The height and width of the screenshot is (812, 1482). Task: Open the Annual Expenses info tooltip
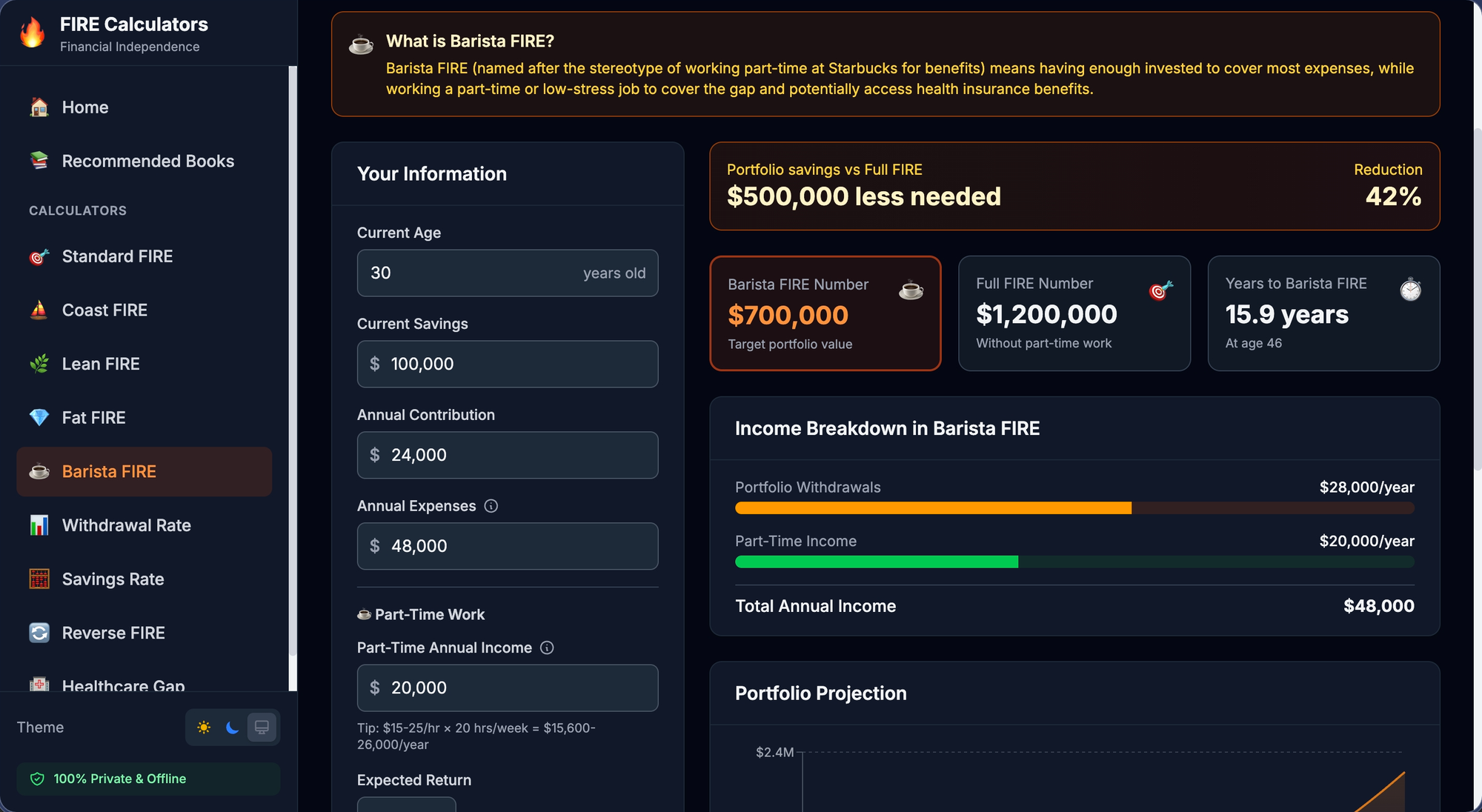[491, 506]
